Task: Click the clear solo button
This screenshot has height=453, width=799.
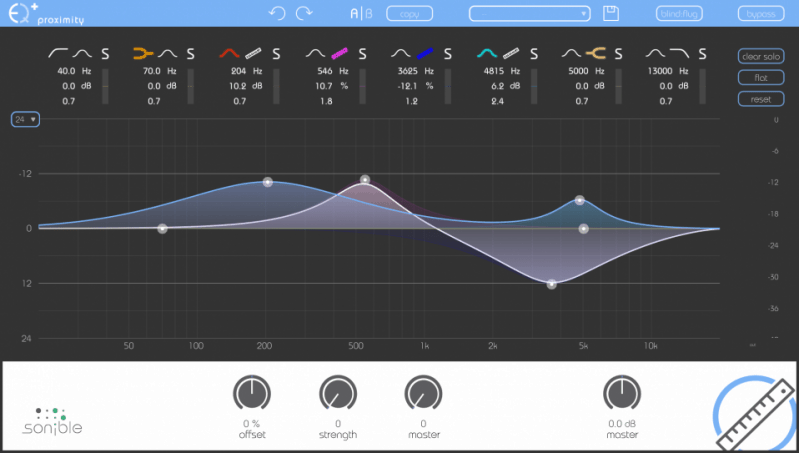Action: pyautogui.click(x=761, y=57)
